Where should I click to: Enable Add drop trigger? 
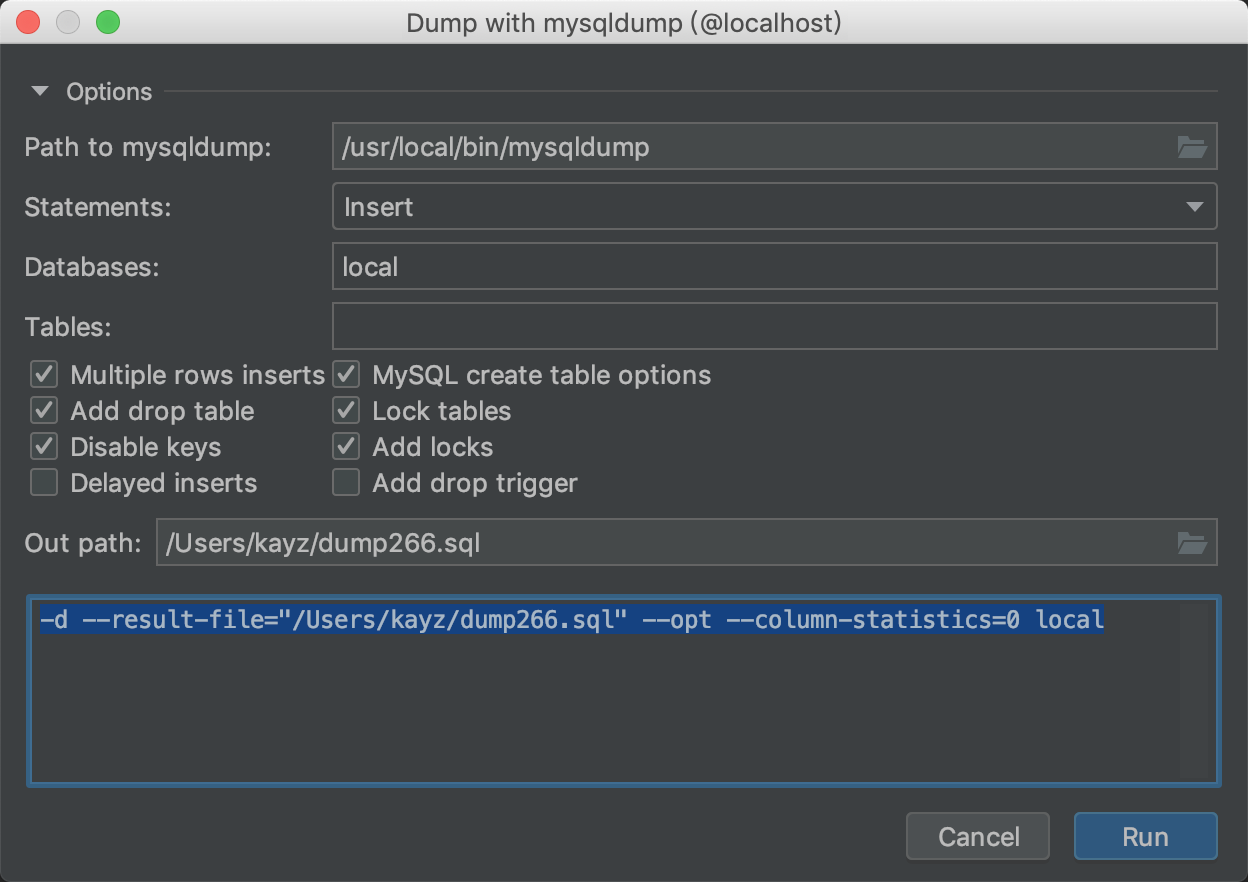click(345, 482)
